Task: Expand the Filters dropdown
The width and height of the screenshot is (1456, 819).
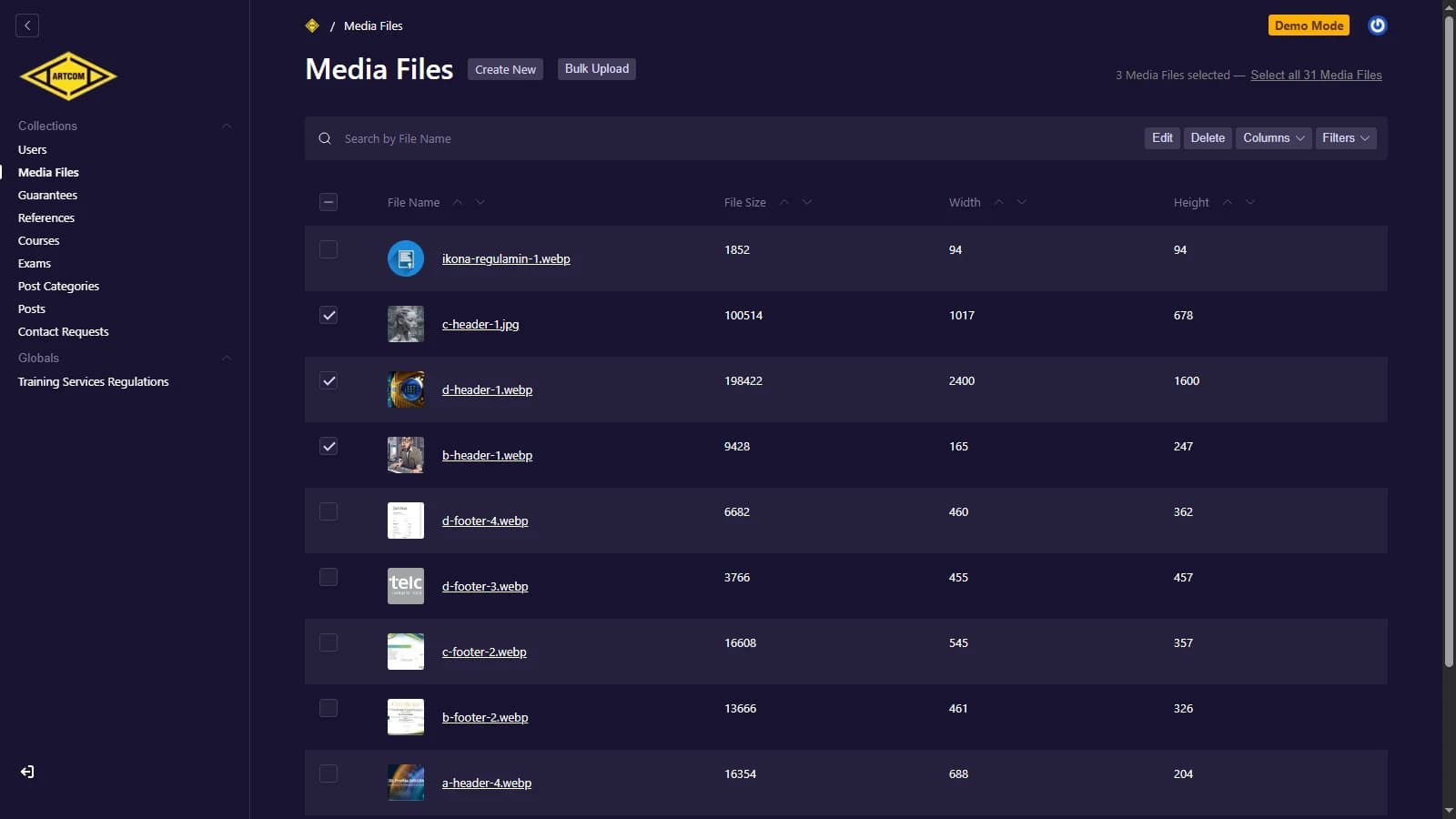Action: coord(1345,138)
